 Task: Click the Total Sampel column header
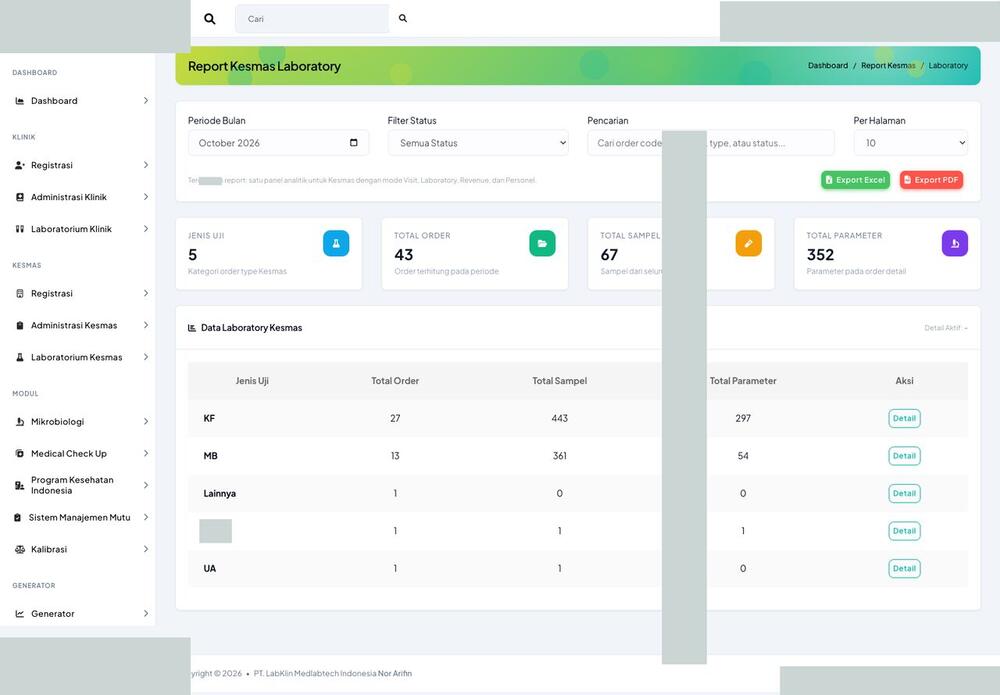559,381
